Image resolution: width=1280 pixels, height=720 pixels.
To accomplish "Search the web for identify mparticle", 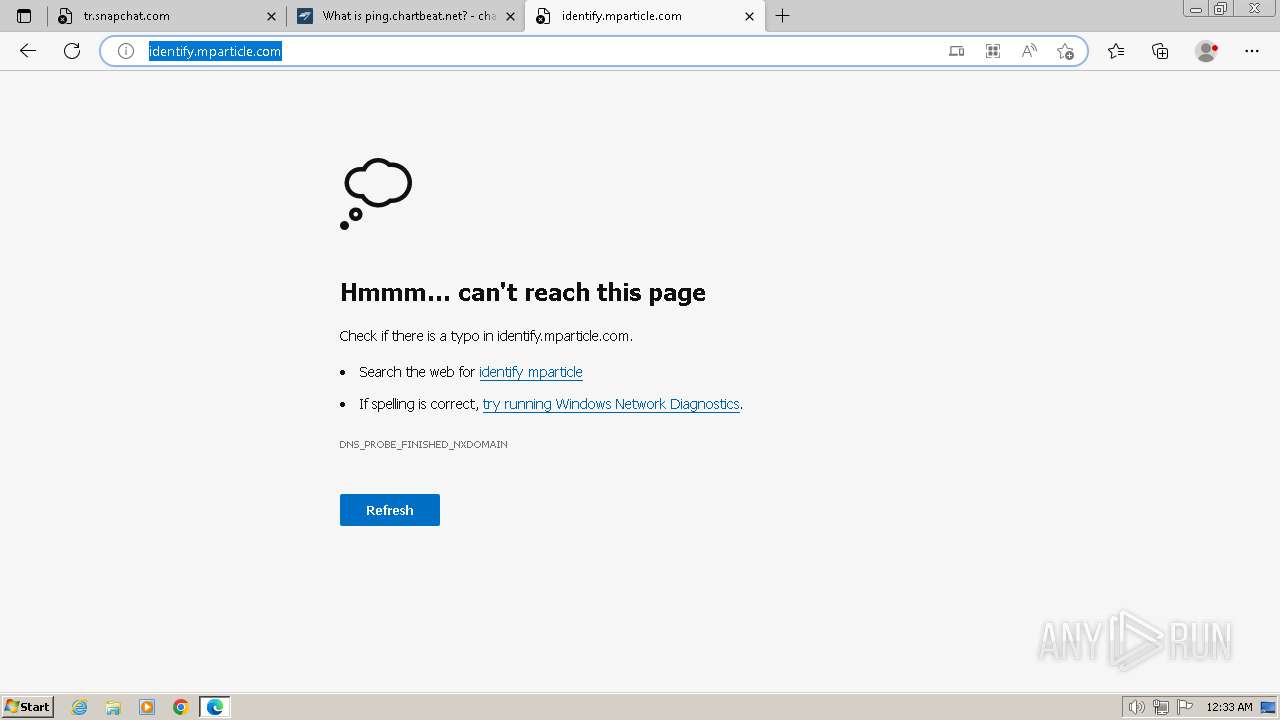I will [x=531, y=372].
